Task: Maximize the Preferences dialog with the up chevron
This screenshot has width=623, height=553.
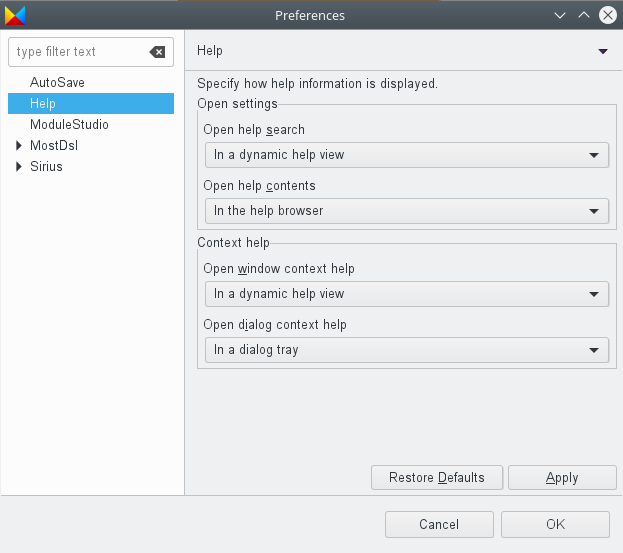Action: pos(584,15)
